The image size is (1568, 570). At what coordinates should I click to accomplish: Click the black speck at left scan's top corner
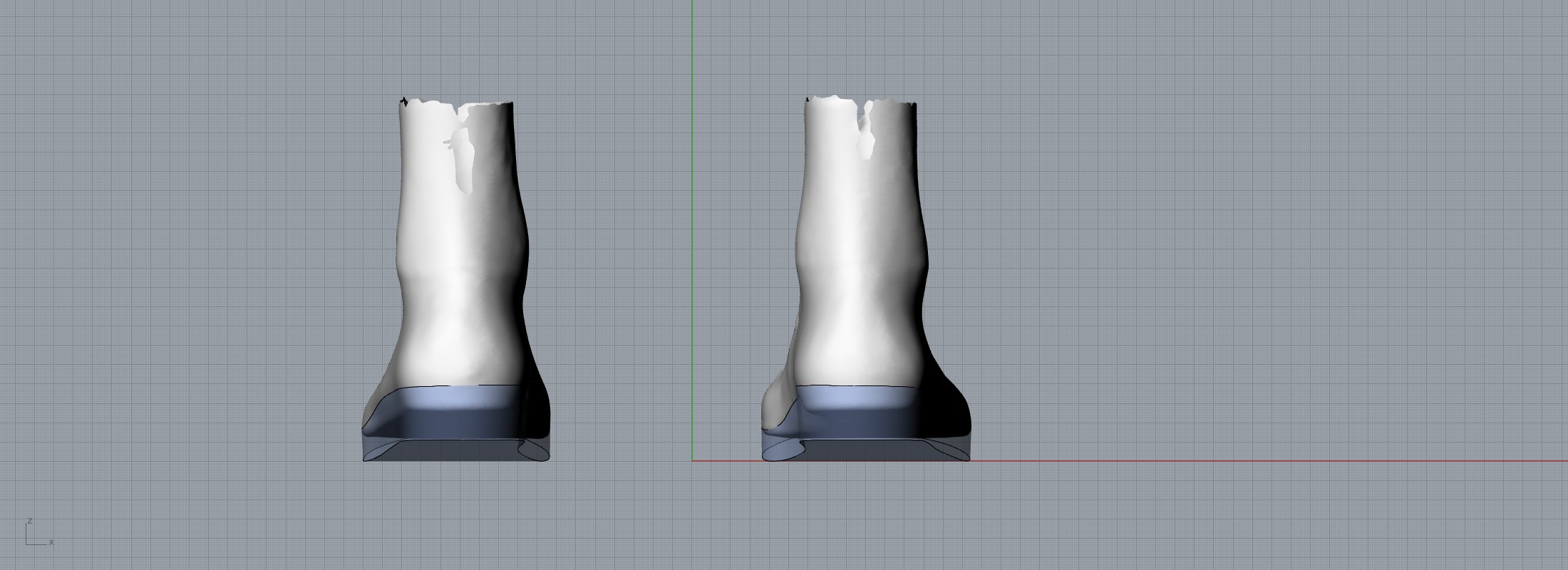404,102
